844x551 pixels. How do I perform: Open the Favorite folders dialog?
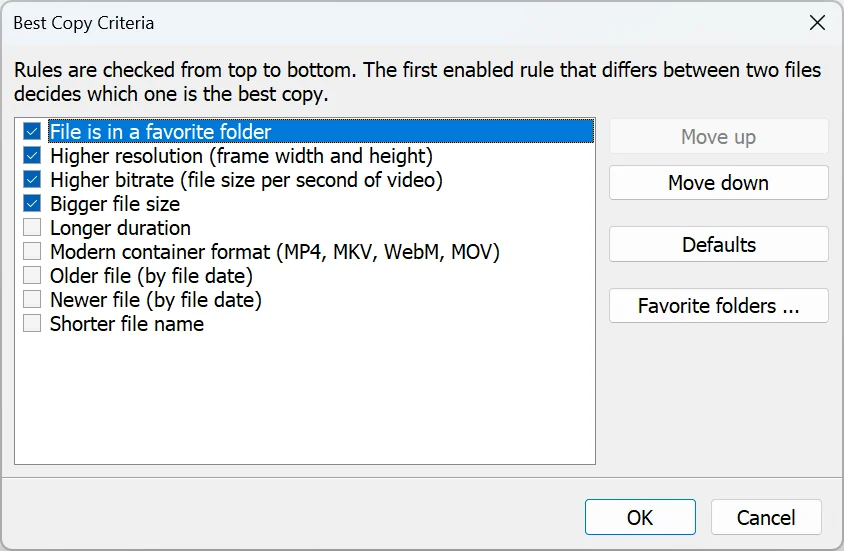[719, 306]
